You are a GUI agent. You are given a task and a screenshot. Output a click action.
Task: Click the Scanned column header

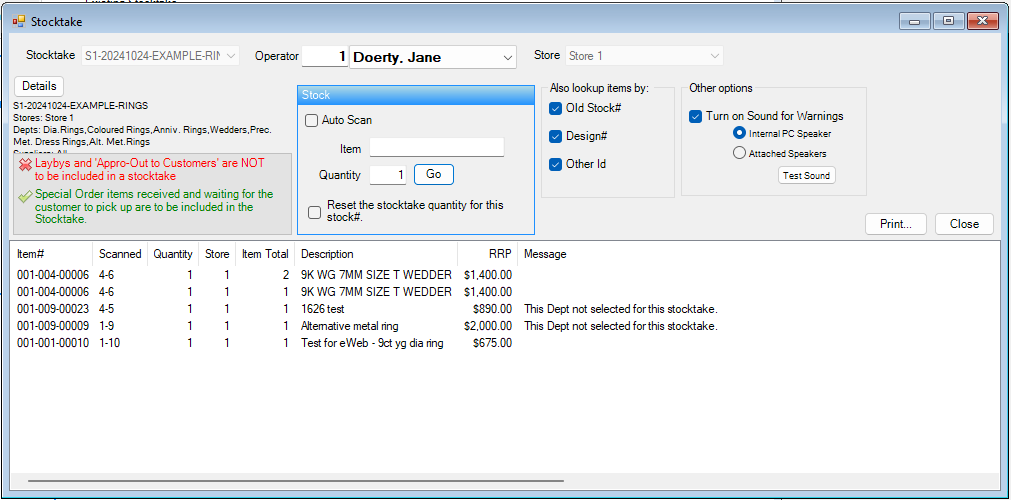point(120,254)
